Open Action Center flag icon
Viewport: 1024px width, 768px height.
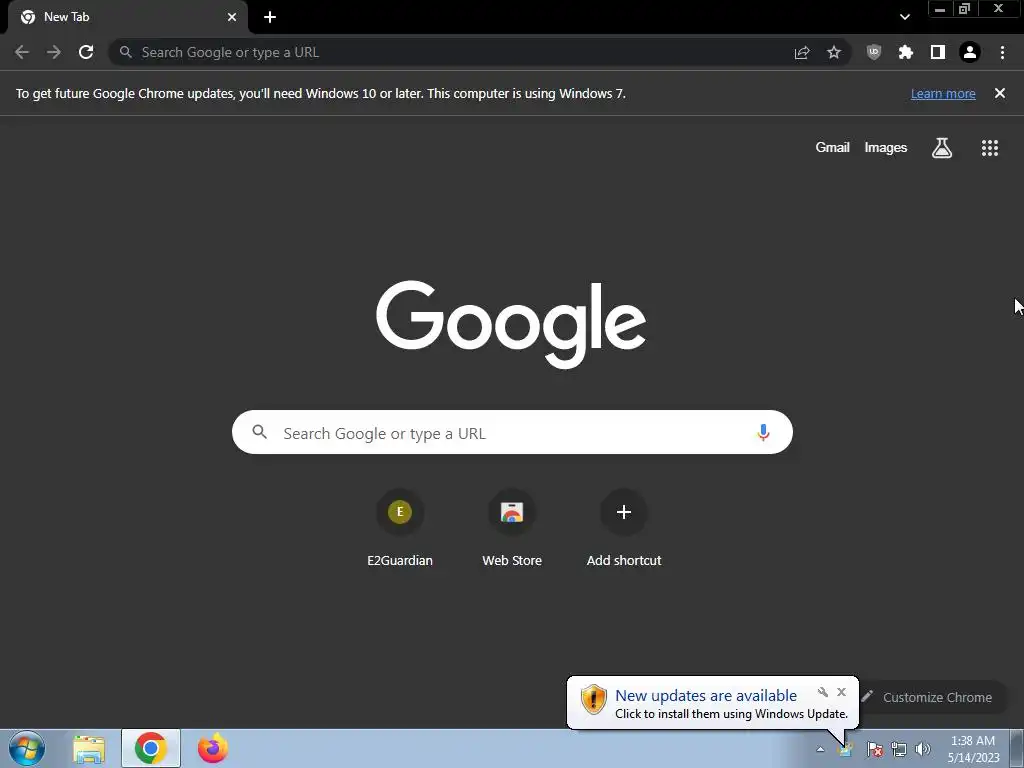click(874, 750)
